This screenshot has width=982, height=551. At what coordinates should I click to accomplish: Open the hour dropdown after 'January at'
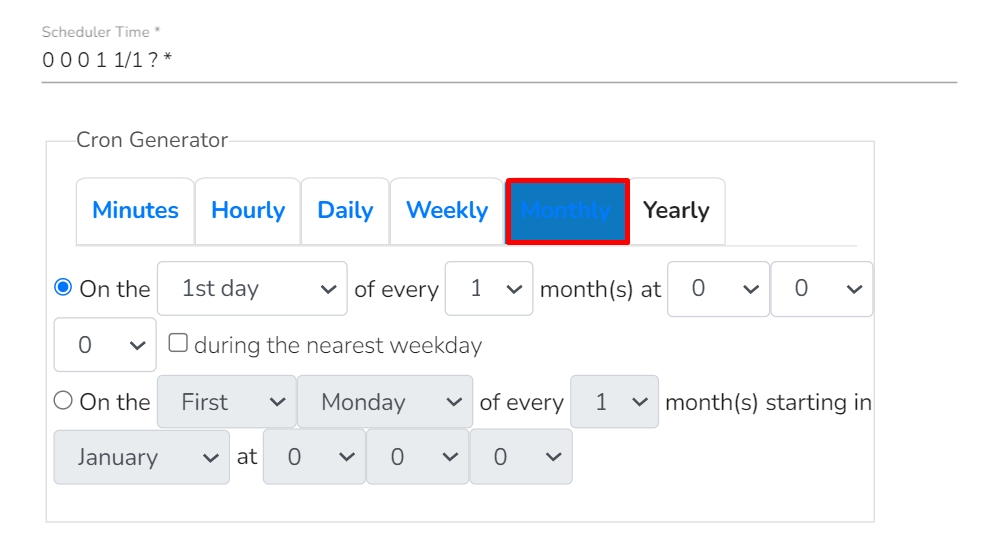(314, 457)
